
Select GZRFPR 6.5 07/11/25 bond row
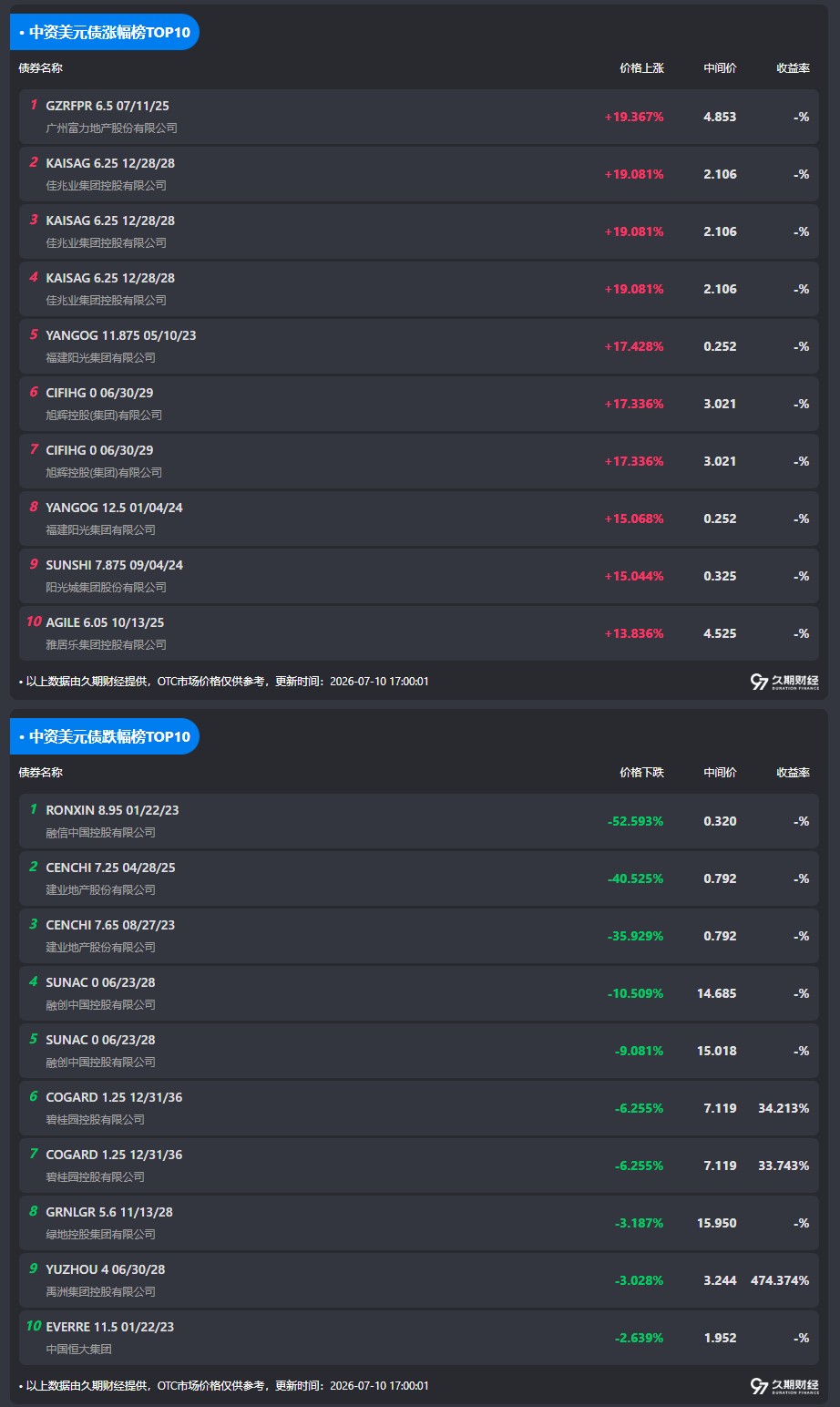(419, 117)
